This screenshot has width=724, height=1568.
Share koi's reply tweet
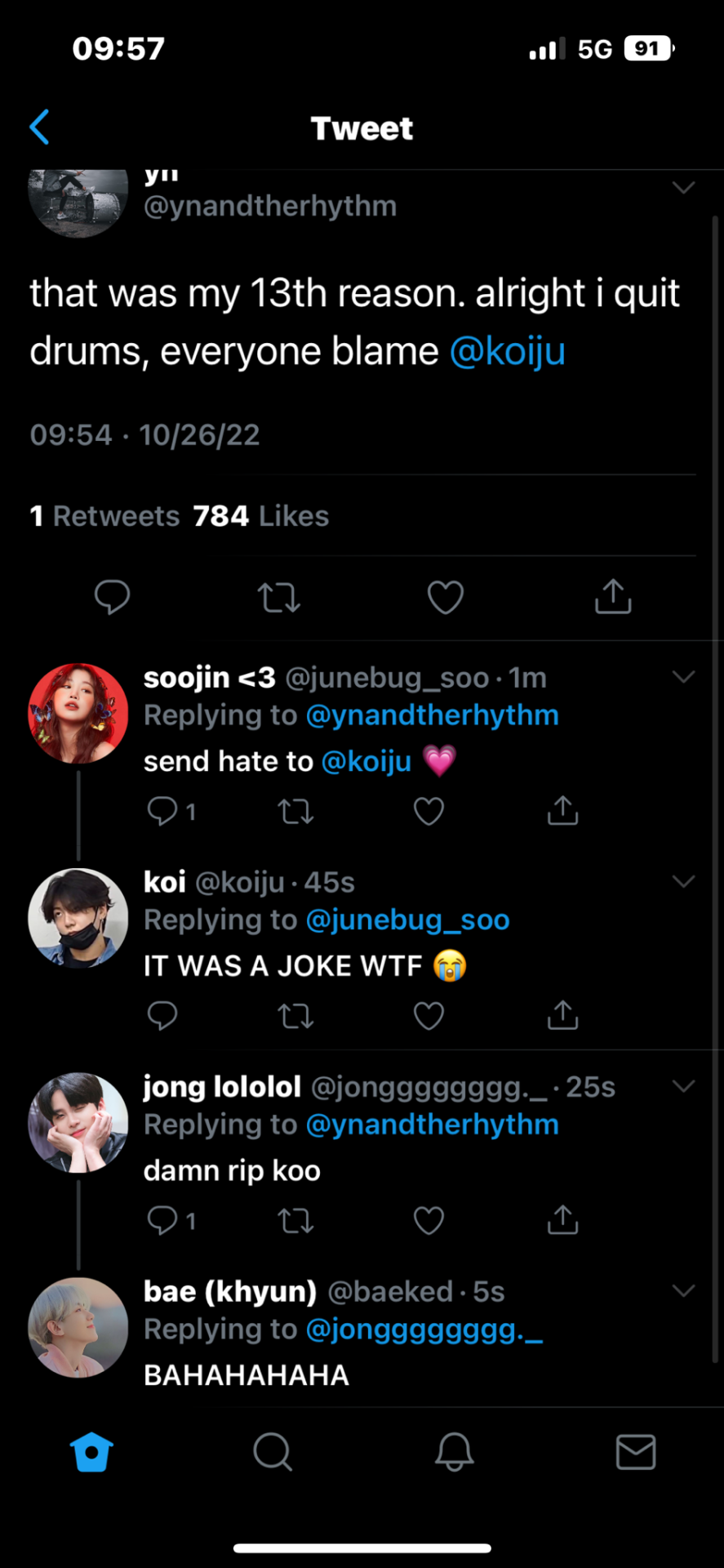coord(562,1016)
